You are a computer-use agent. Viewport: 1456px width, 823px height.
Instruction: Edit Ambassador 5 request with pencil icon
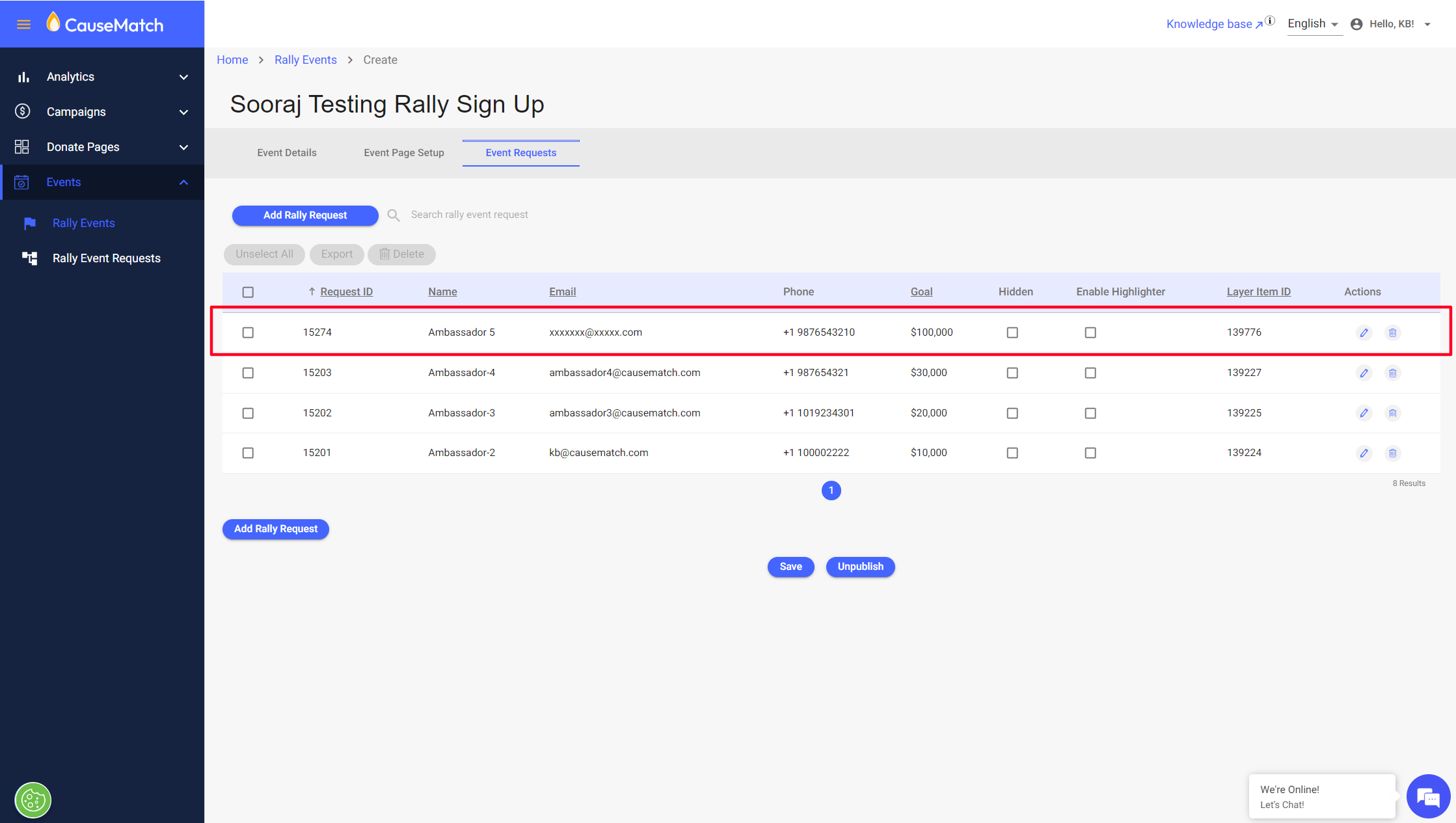tap(1364, 332)
